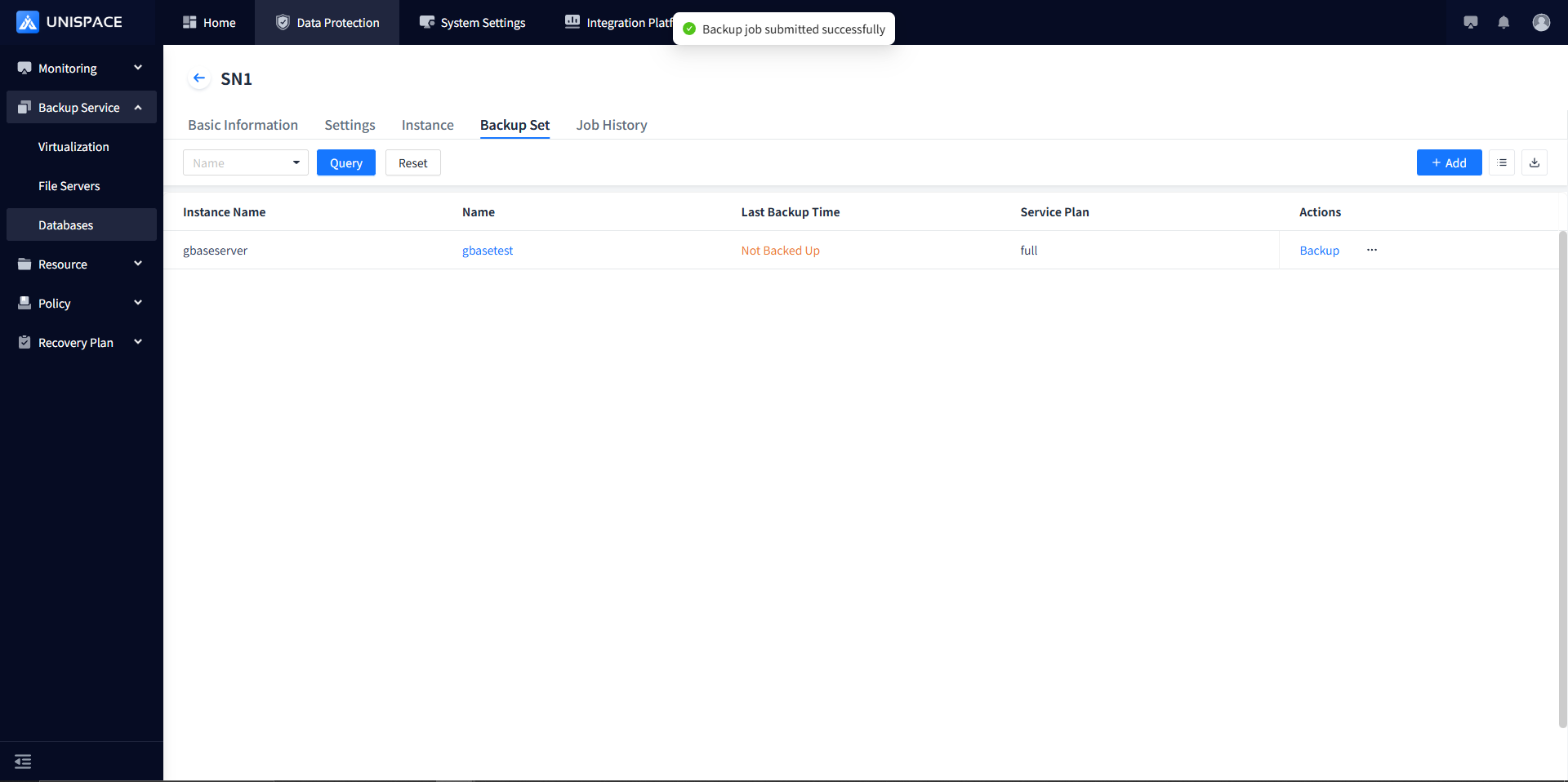Click the Service Plan column header
The image size is (1568, 782).
pos(1054,212)
